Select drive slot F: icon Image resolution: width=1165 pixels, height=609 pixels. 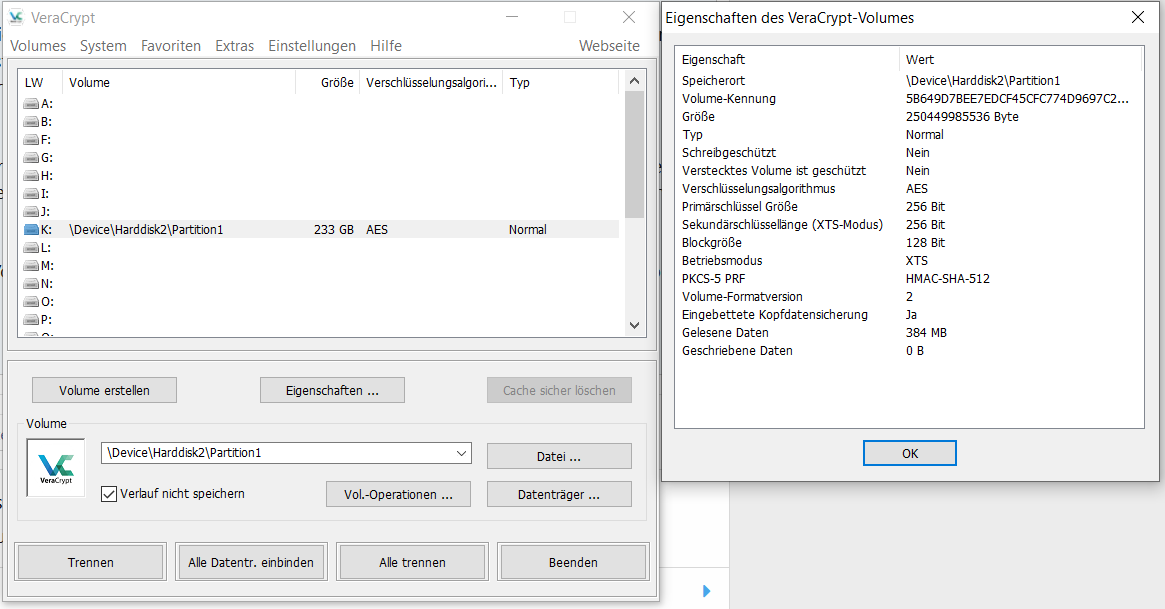[31, 140]
